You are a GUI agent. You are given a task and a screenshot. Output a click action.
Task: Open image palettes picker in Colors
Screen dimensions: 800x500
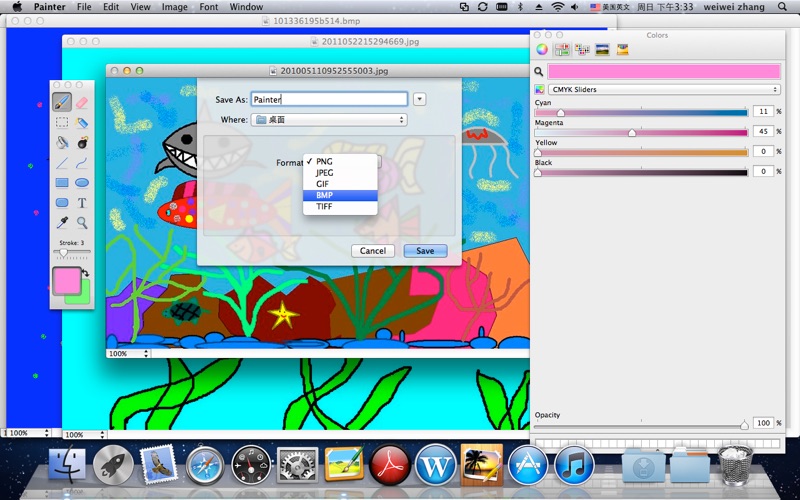click(602, 49)
